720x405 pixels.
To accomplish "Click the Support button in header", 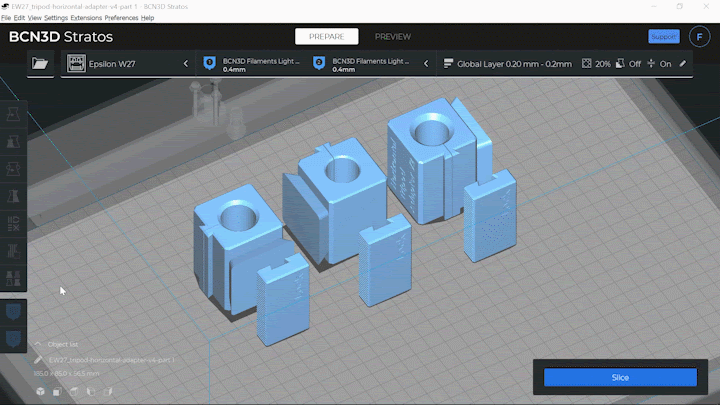I will coord(664,37).
